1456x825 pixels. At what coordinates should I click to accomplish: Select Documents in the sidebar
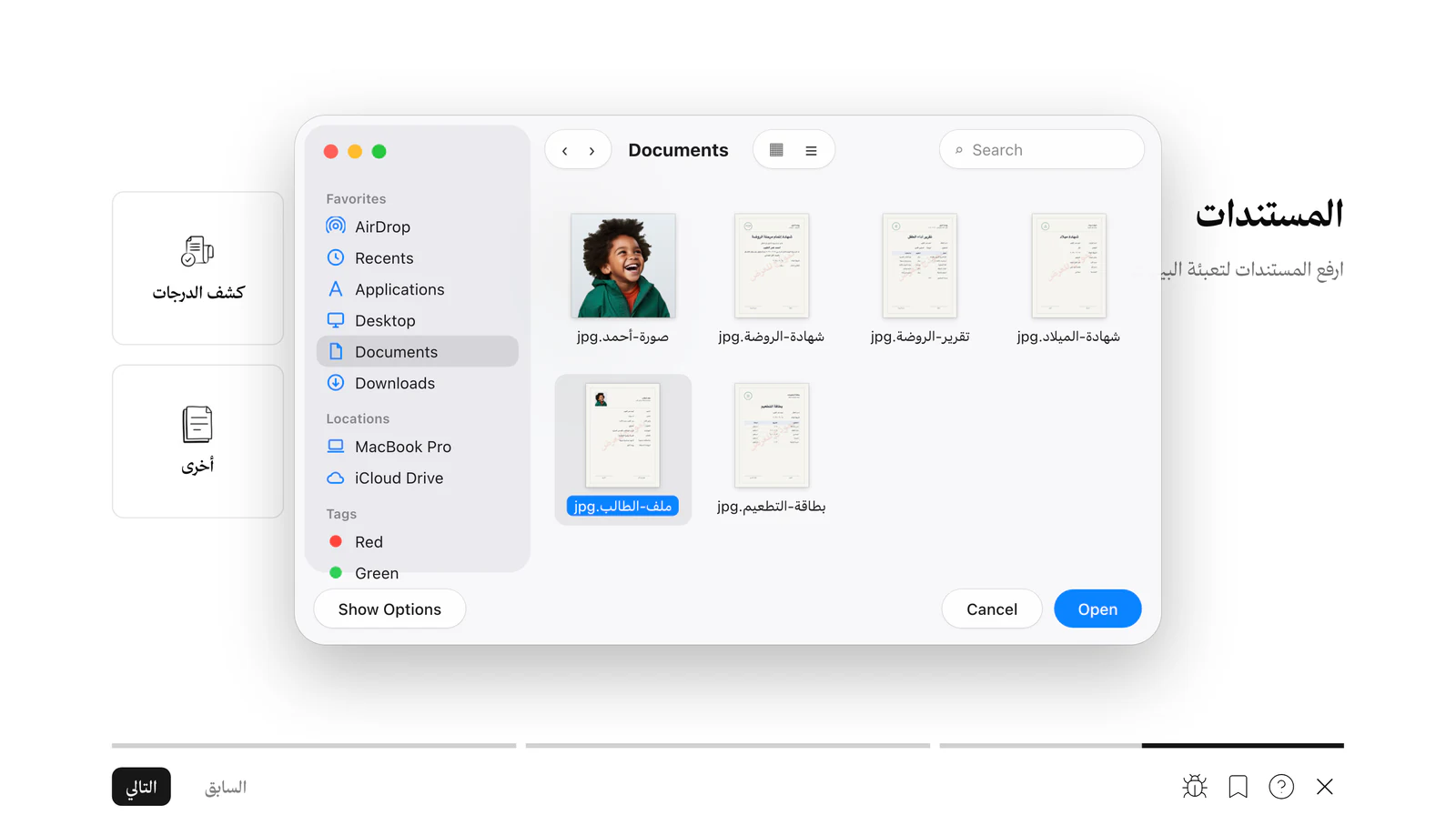[x=417, y=352]
